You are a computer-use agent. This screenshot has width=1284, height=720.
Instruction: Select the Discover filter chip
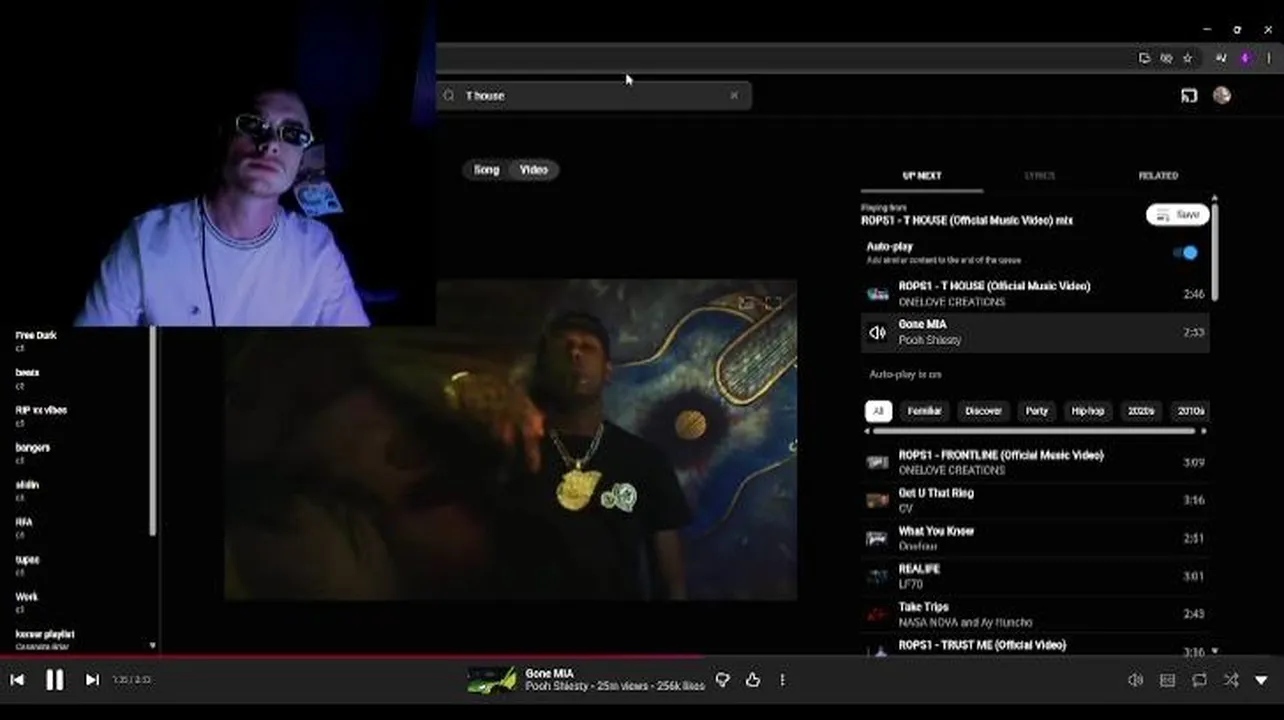tap(983, 411)
